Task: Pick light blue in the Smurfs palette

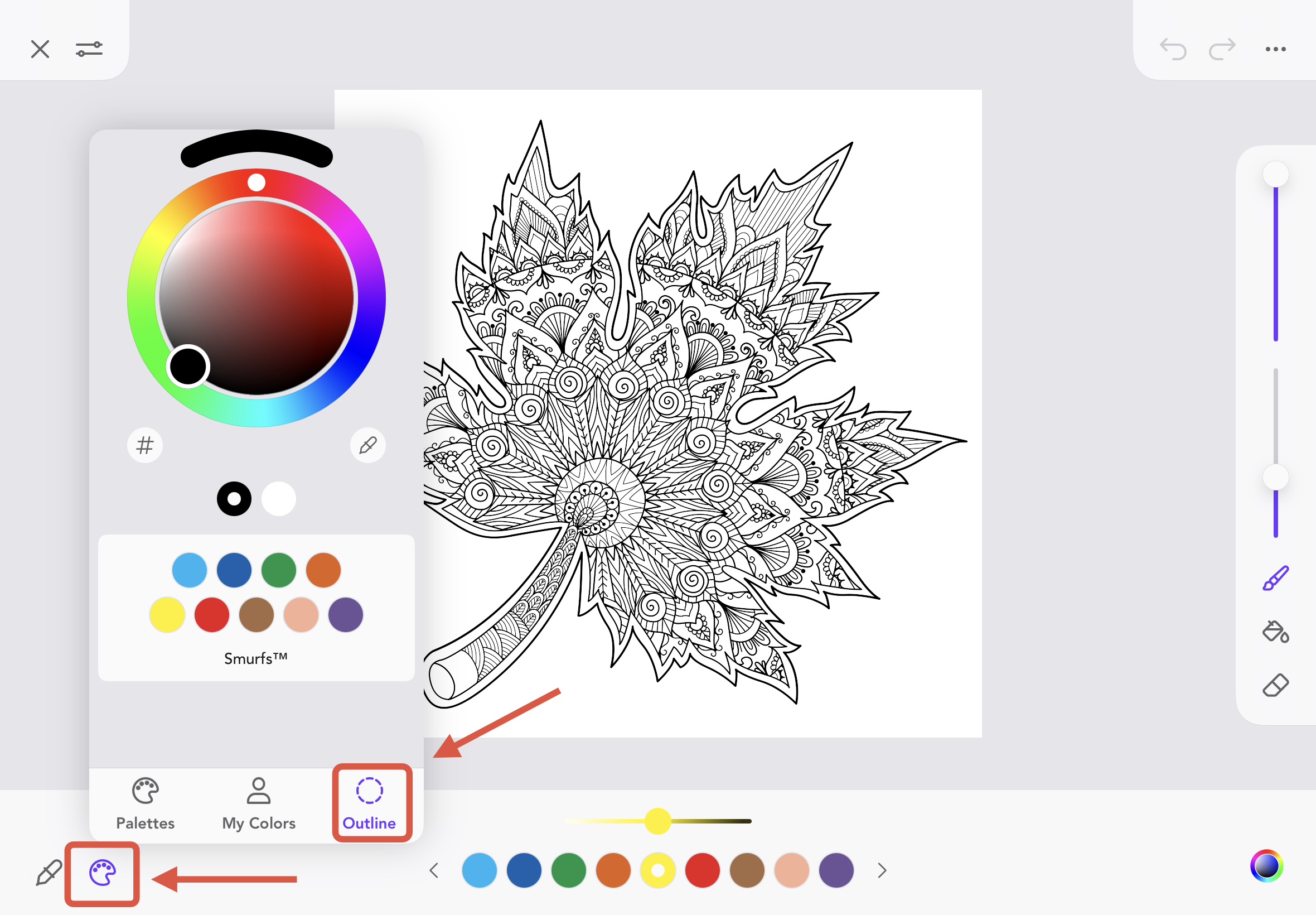Action: (x=190, y=570)
